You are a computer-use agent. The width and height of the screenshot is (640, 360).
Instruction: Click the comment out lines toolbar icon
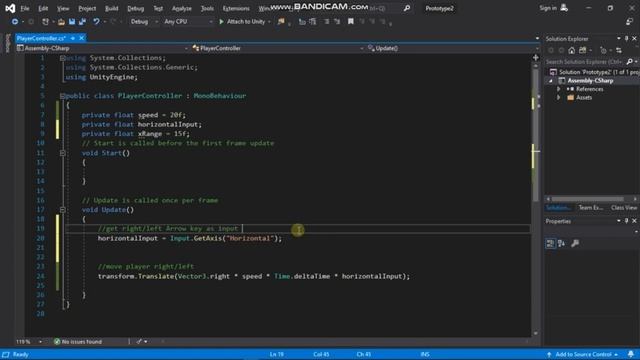(327, 22)
